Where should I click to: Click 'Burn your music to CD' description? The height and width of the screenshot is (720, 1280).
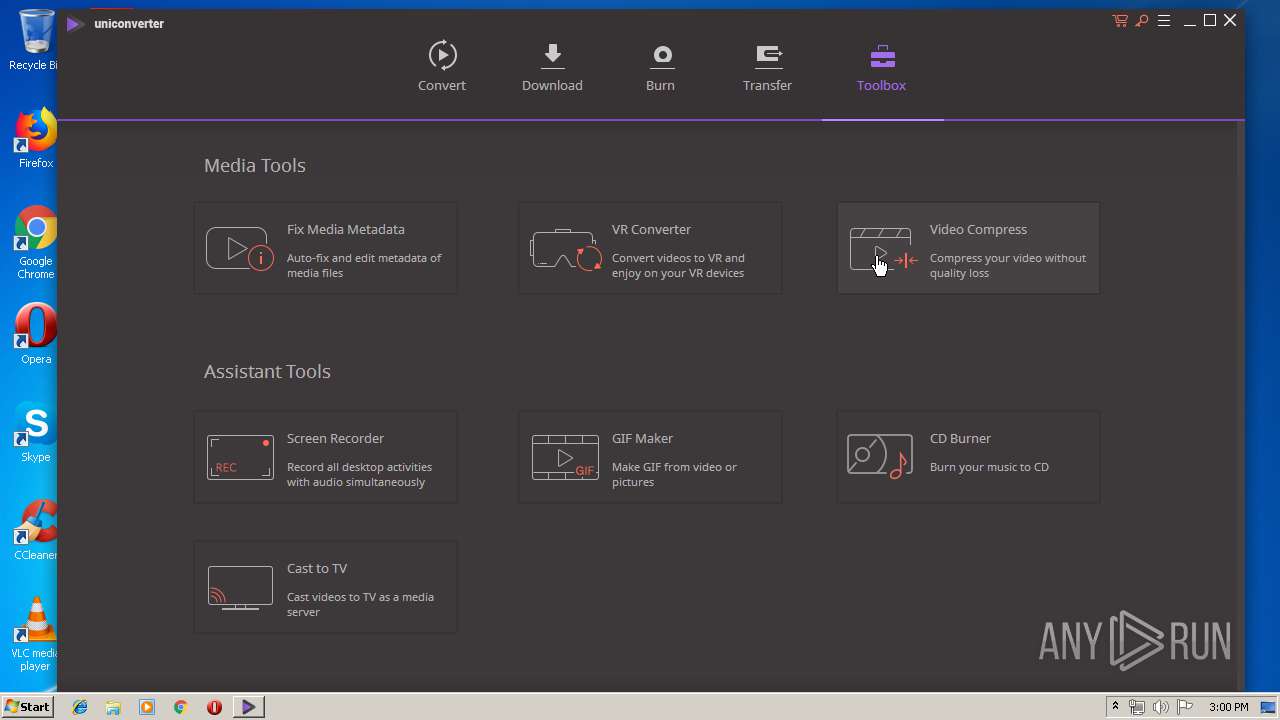pos(989,467)
